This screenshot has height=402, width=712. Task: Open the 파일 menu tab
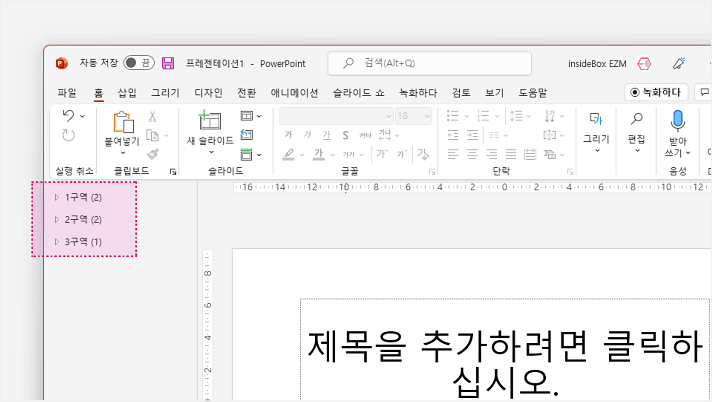coord(67,93)
